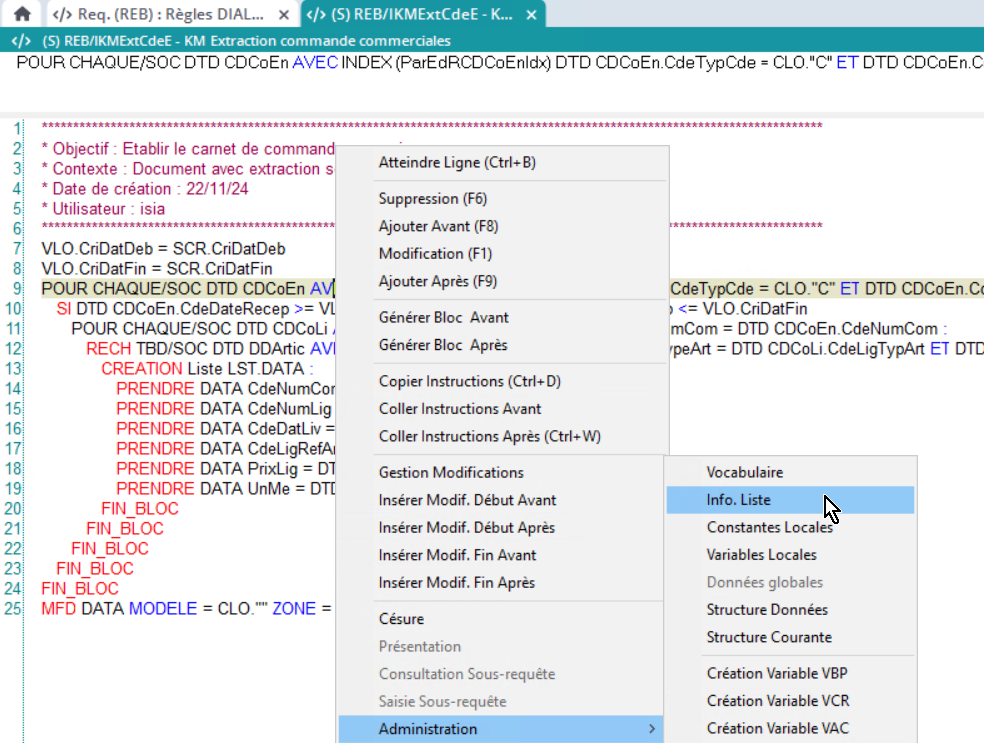Click Copier Instructions (Ctrl+D)

click(469, 381)
